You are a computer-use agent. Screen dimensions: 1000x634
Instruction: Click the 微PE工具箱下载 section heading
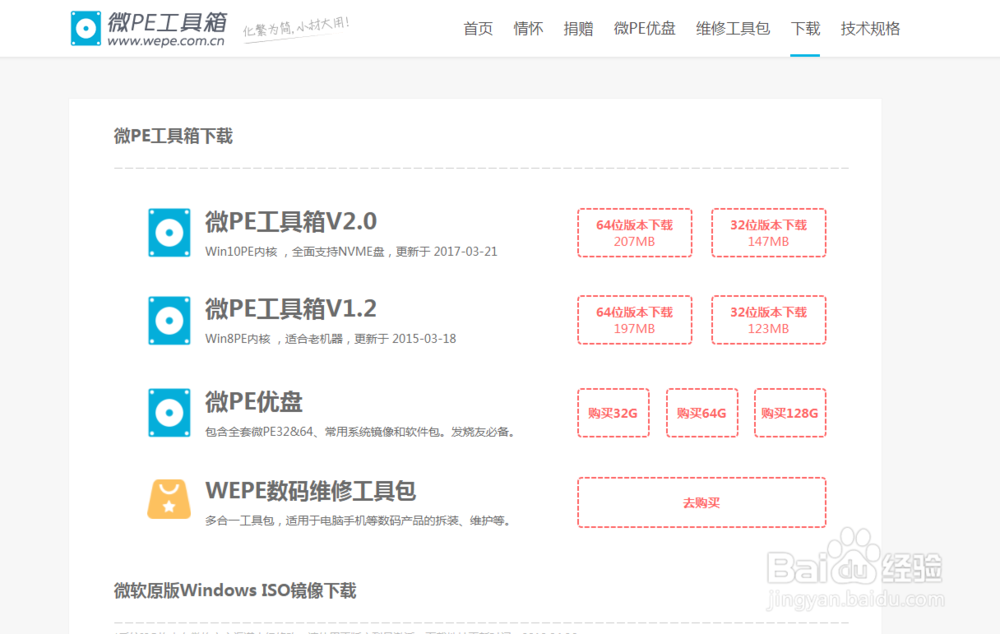[173, 136]
